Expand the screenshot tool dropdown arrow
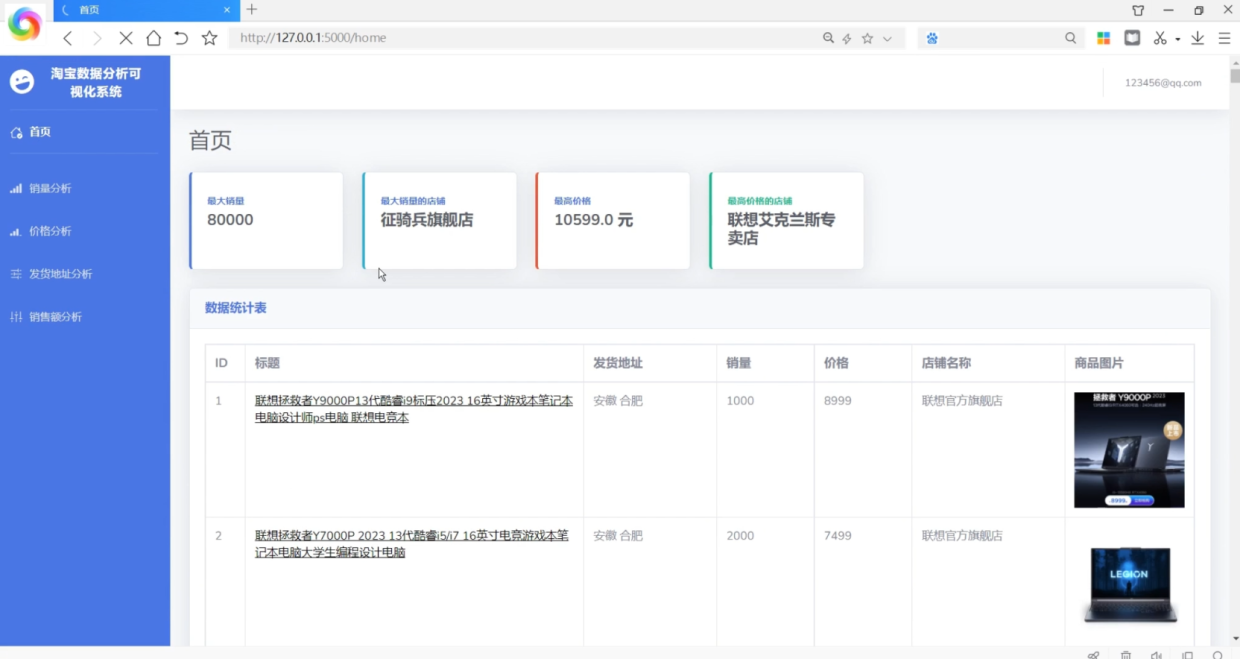Screen dimensions: 1240x659 pyautogui.click(x=1178, y=39)
